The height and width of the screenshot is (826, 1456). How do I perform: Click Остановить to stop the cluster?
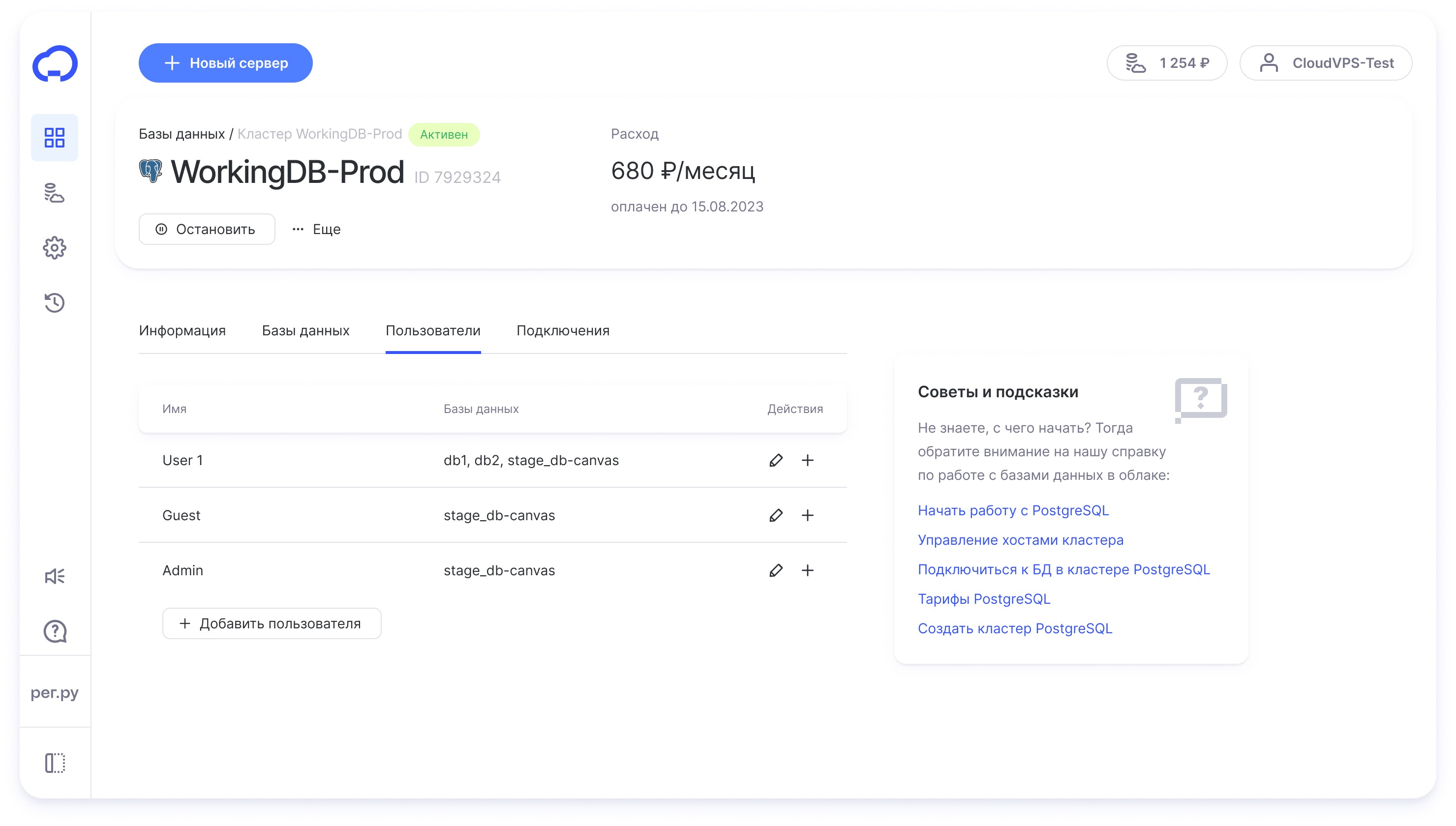coord(207,229)
